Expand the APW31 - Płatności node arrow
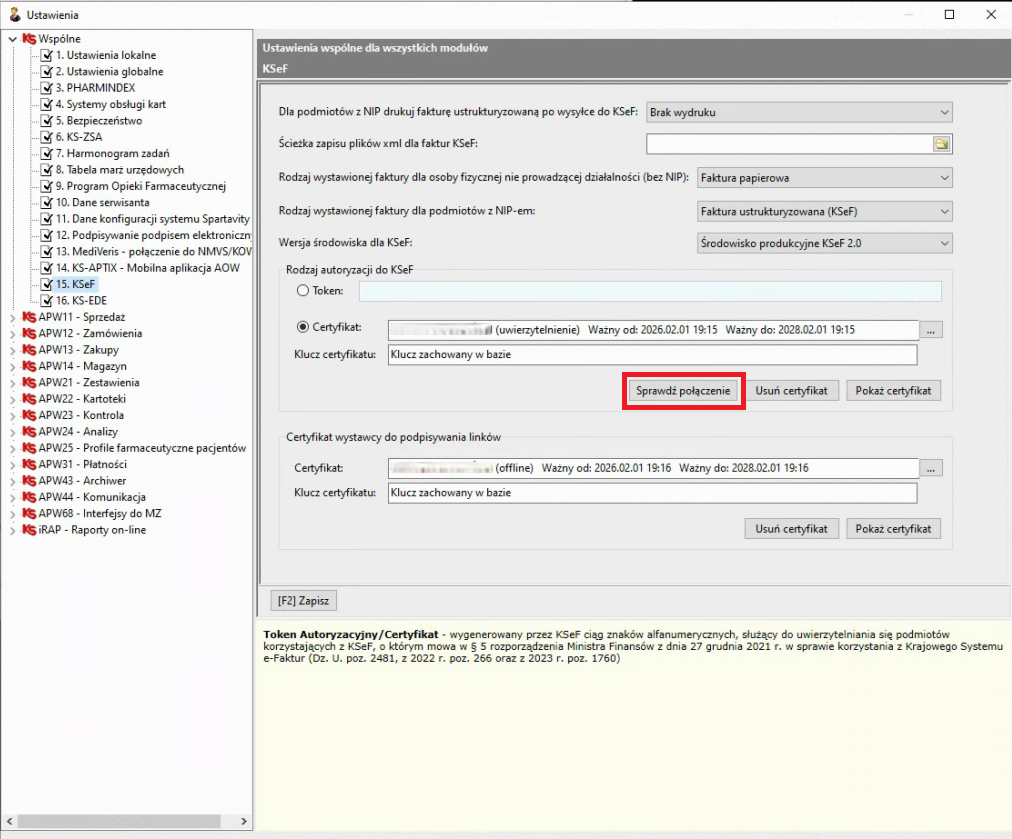Viewport: 1012px width, 839px height. [12, 464]
